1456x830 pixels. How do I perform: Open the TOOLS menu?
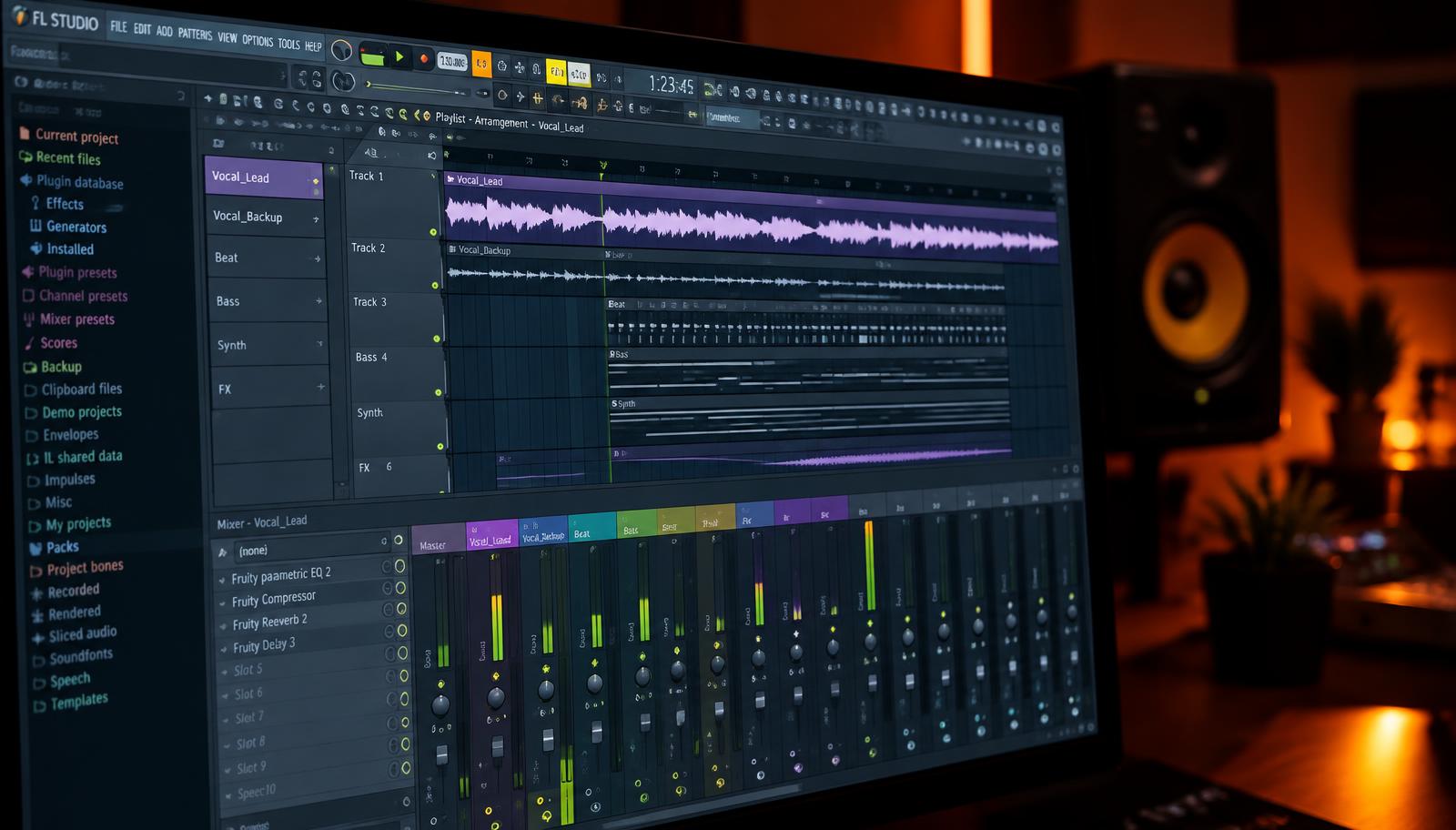288,43
